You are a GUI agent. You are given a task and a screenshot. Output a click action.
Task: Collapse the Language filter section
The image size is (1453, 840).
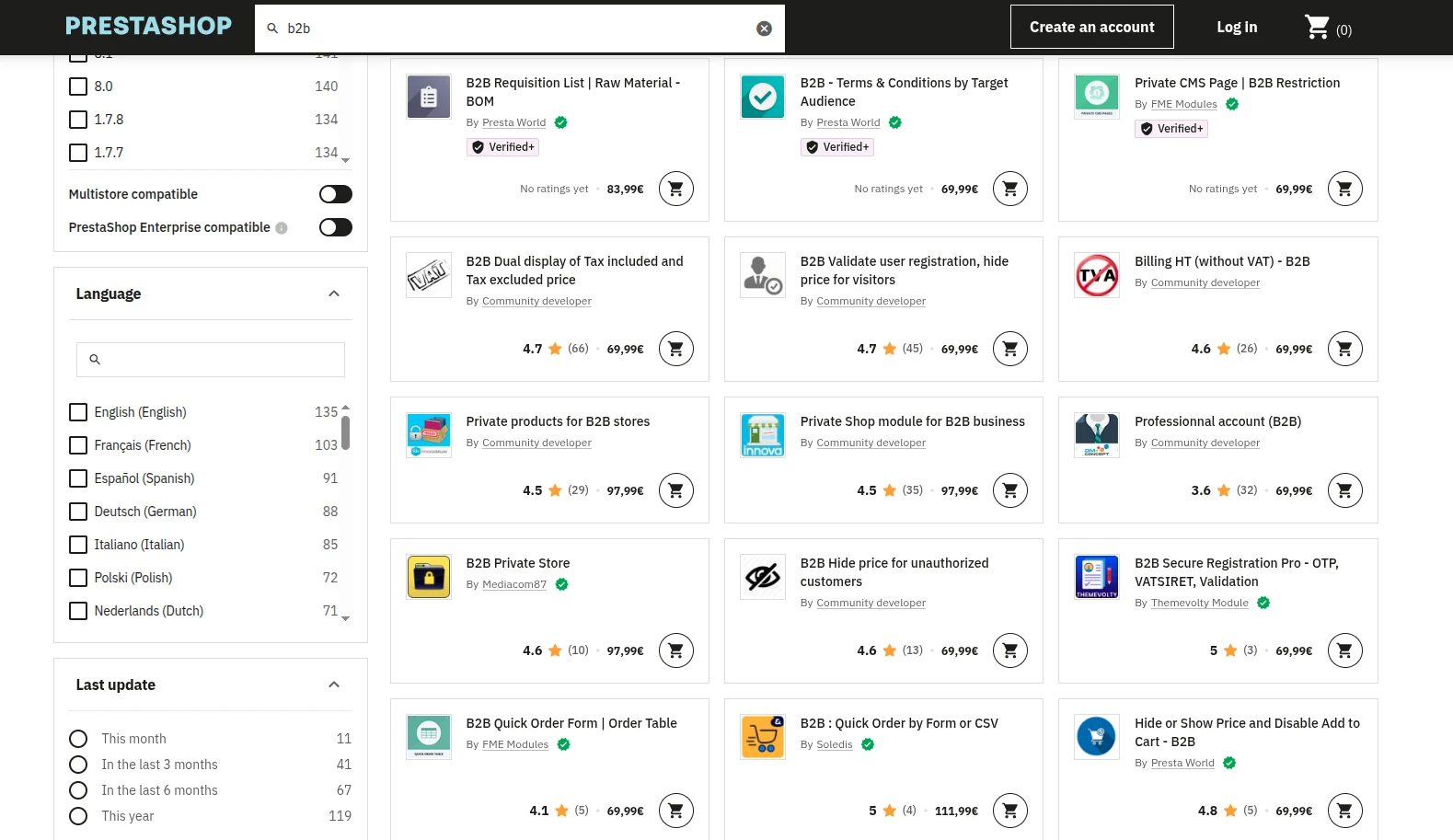pos(334,293)
